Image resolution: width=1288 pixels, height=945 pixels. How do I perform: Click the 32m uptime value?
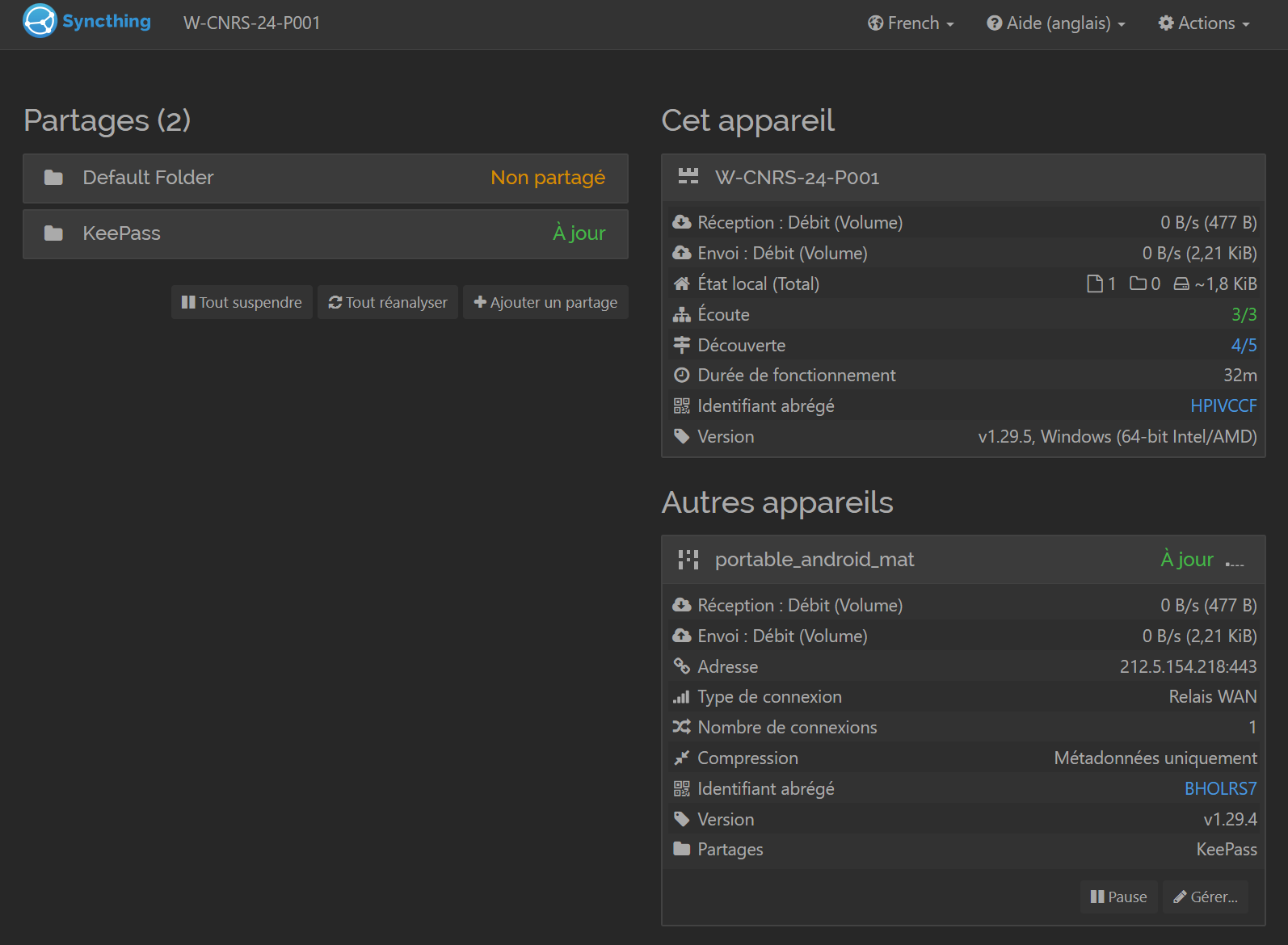(1240, 375)
